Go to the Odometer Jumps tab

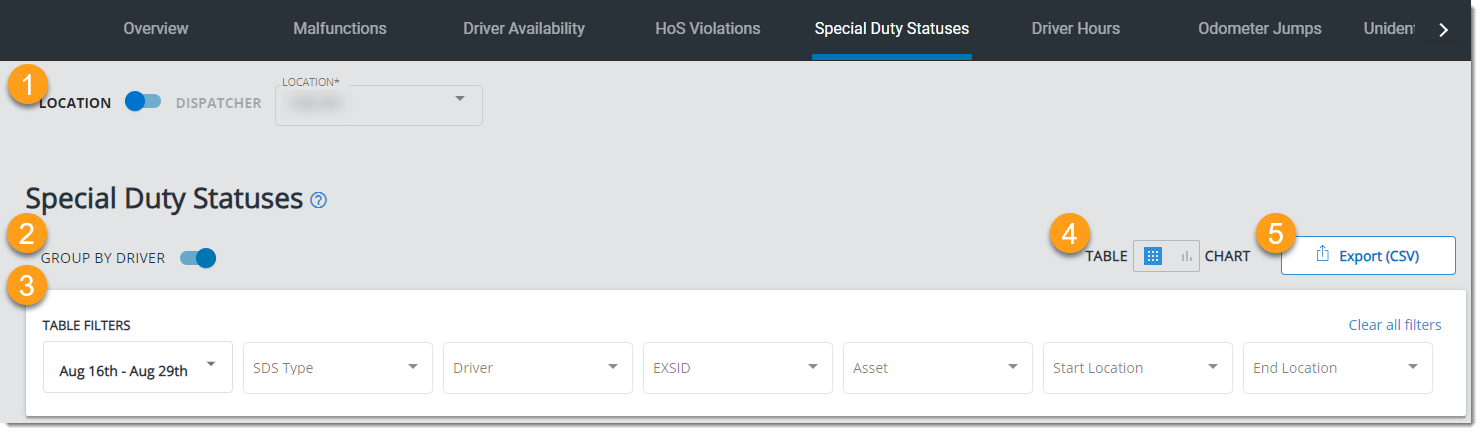[x=1260, y=29]
